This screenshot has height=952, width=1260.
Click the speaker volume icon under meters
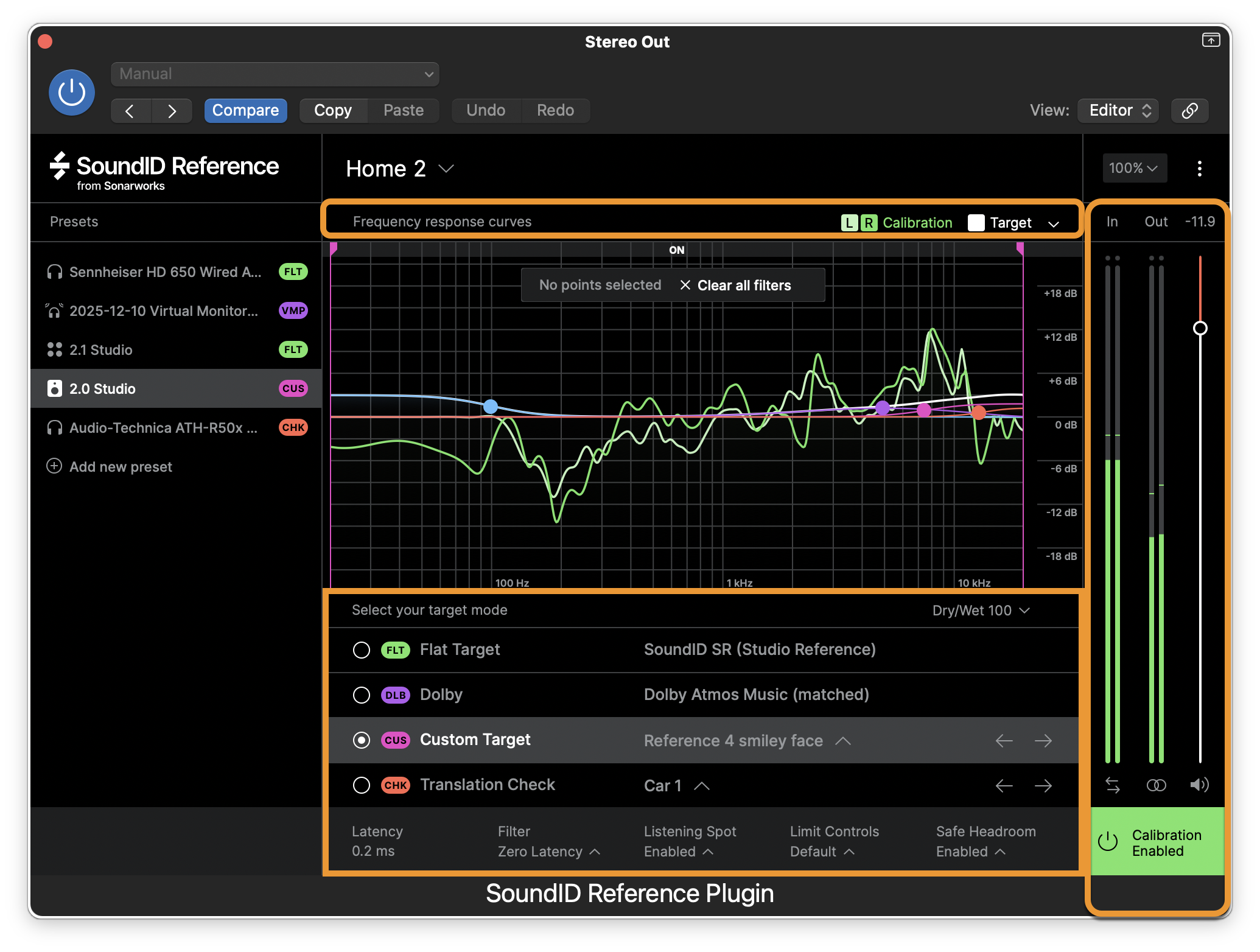[x=1199, y=785]
